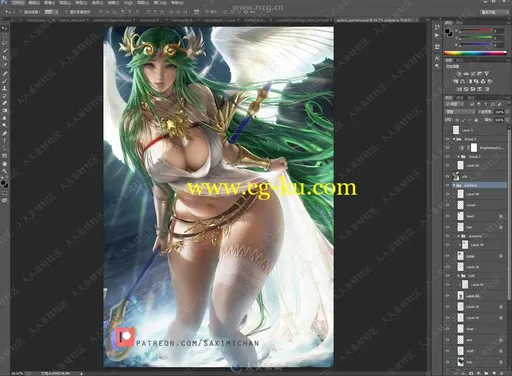Click the zoom percentage field in status bar
The image size is (512, 376).
point(17,374)
